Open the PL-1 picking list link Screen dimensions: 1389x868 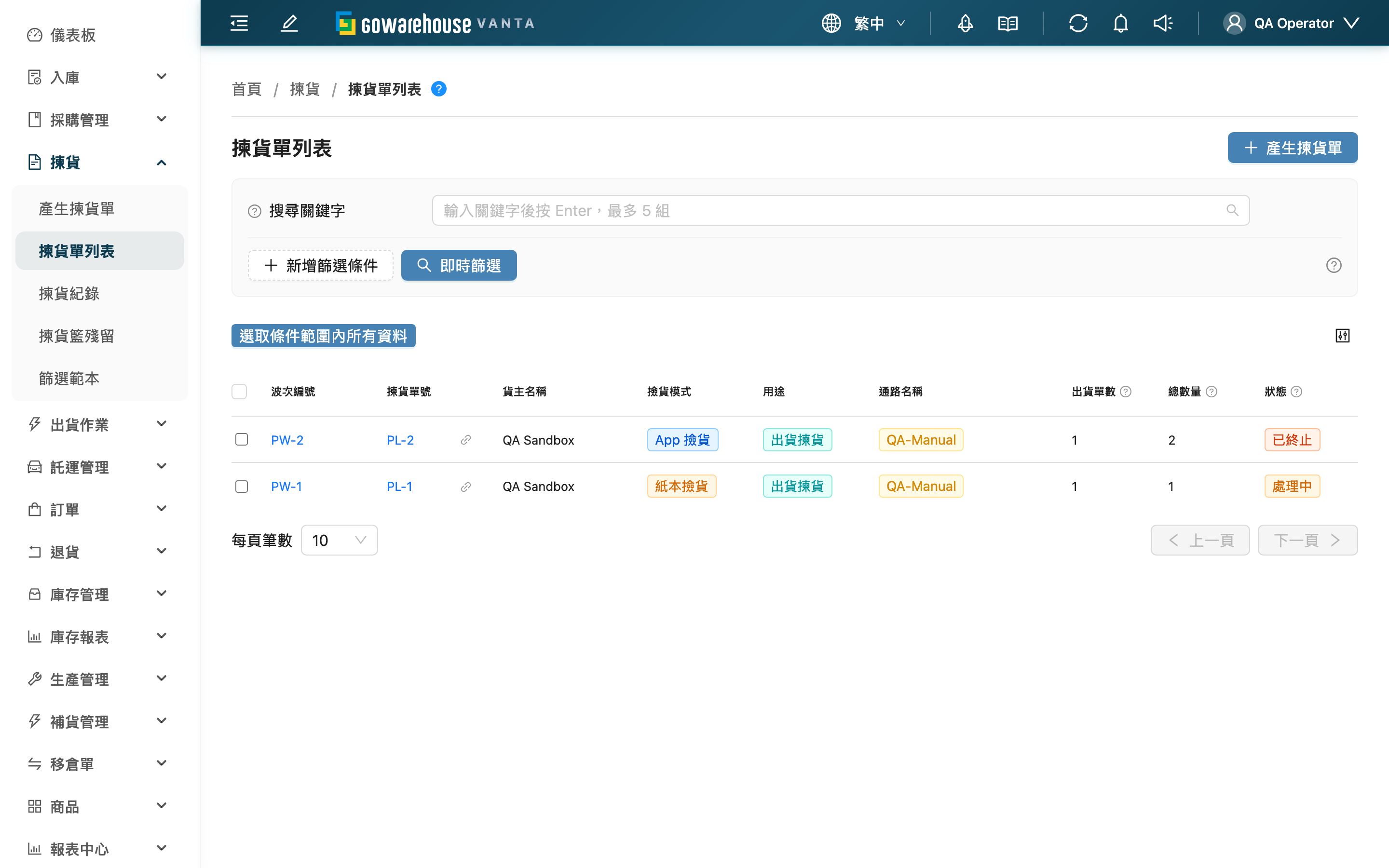399,486
